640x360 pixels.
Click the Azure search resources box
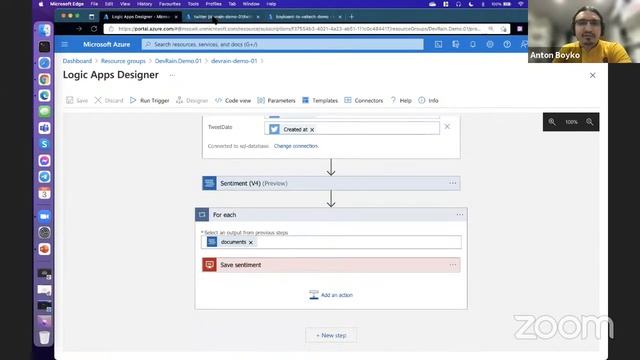[282, 44]
